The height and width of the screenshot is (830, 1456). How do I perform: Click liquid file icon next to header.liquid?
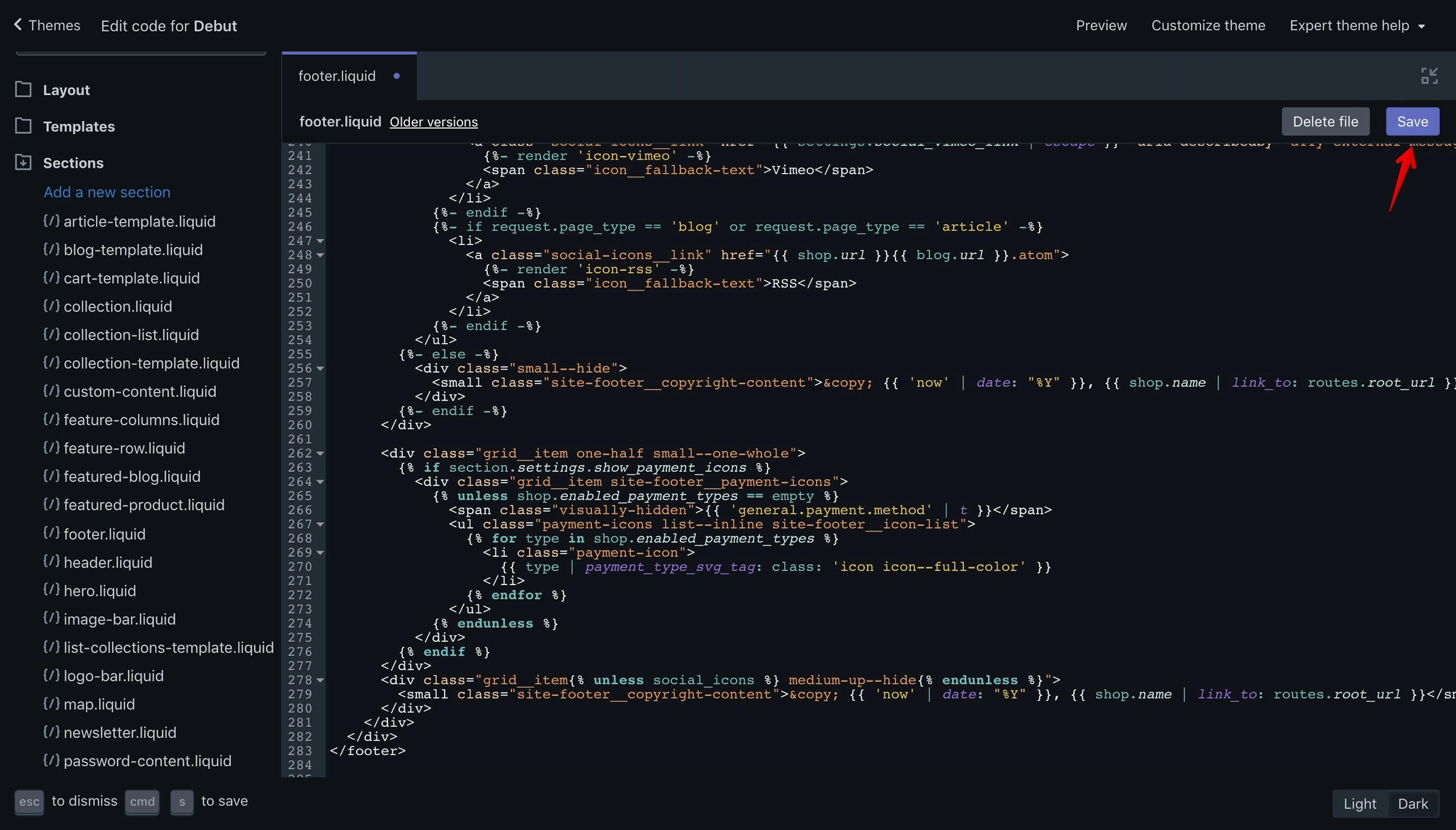pos(51,561)
